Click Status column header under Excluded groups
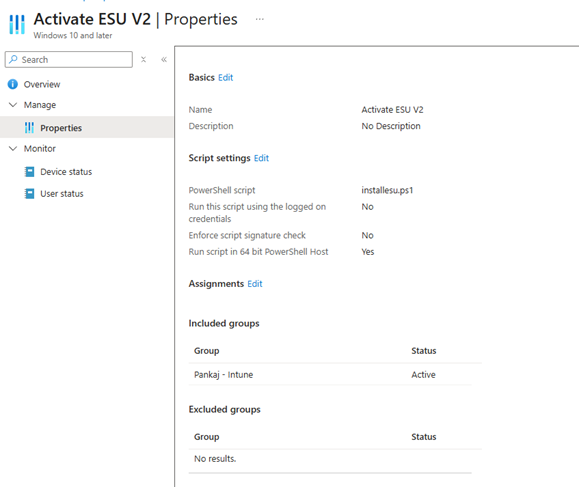 coord(424,437)
